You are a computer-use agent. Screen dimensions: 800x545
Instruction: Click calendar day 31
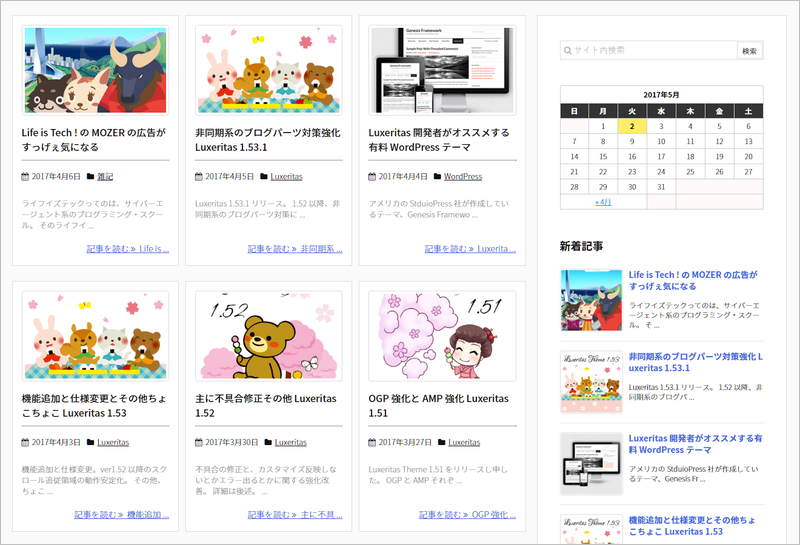tap(661, 187)
